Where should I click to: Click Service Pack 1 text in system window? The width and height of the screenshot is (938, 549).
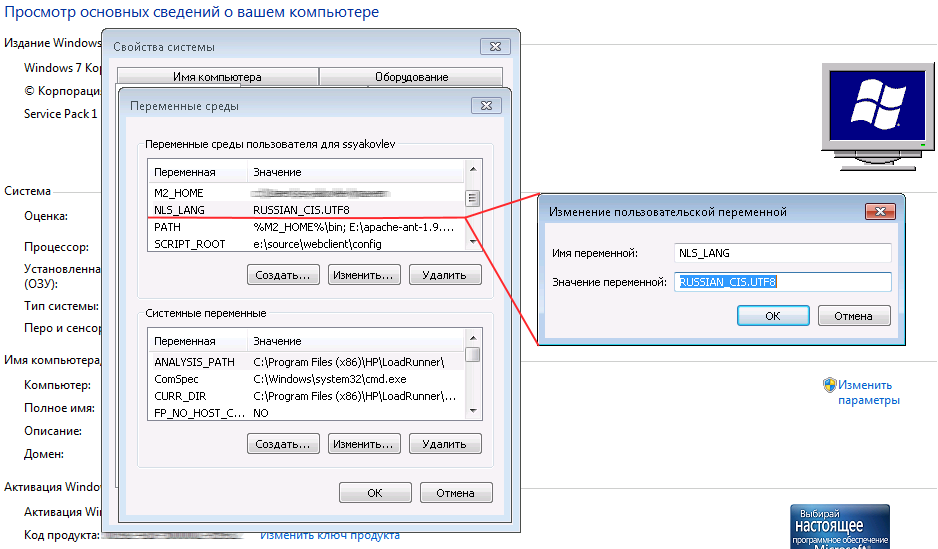(60, 114)
